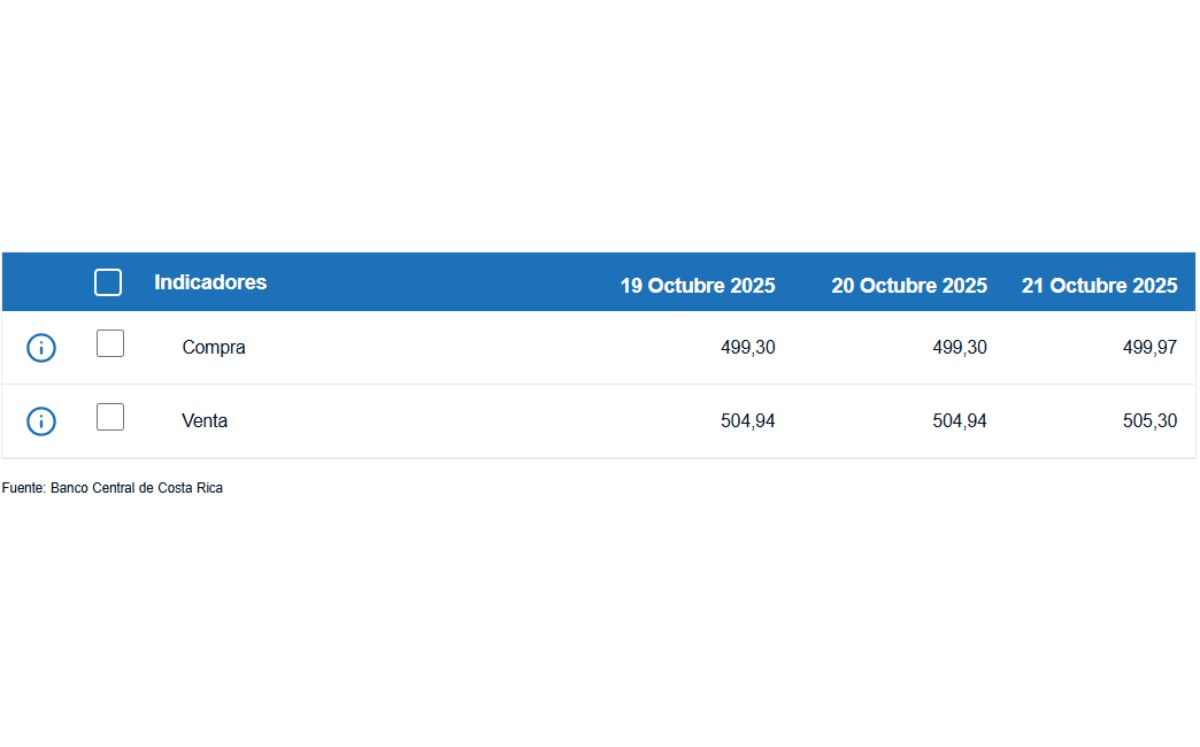Click the Fuente Banco Central source text
1200x747 pixels.
coord(112,489)
